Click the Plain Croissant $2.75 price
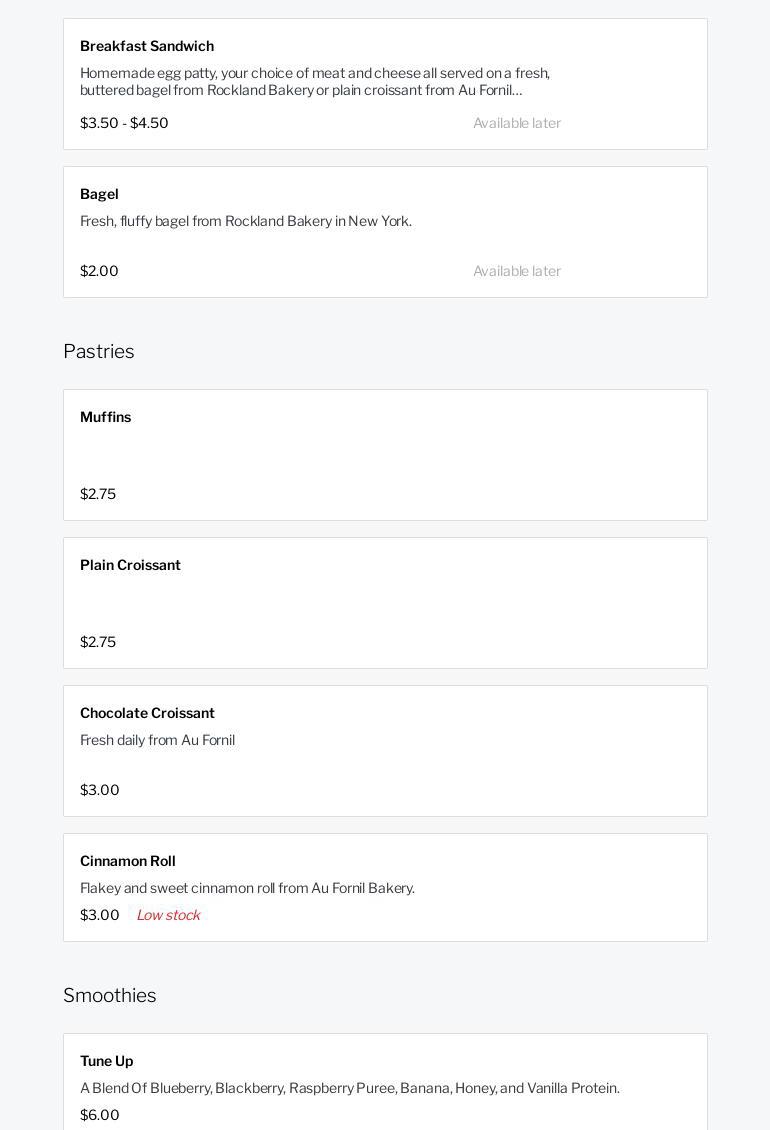 pos(98,642)
